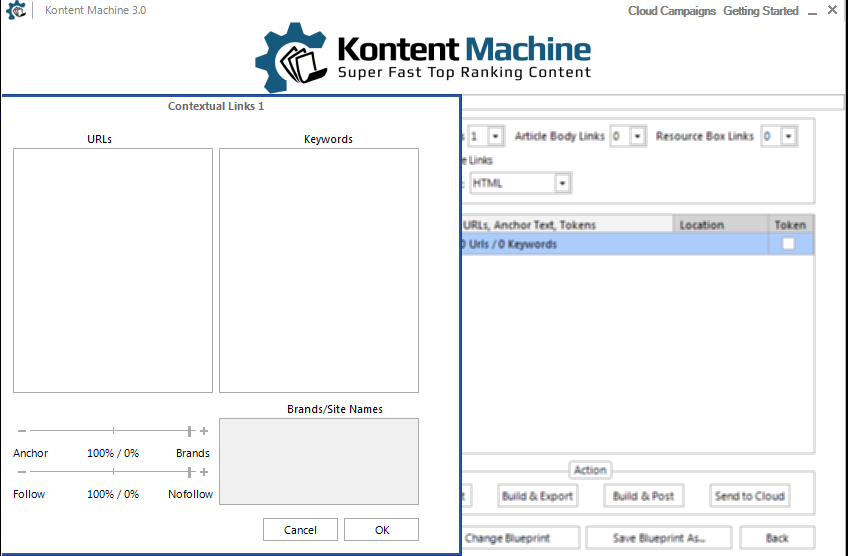This screenshot has width=848, height=556.
Task: Open the dropdown showing value 1
Action: tap(495, 136)
